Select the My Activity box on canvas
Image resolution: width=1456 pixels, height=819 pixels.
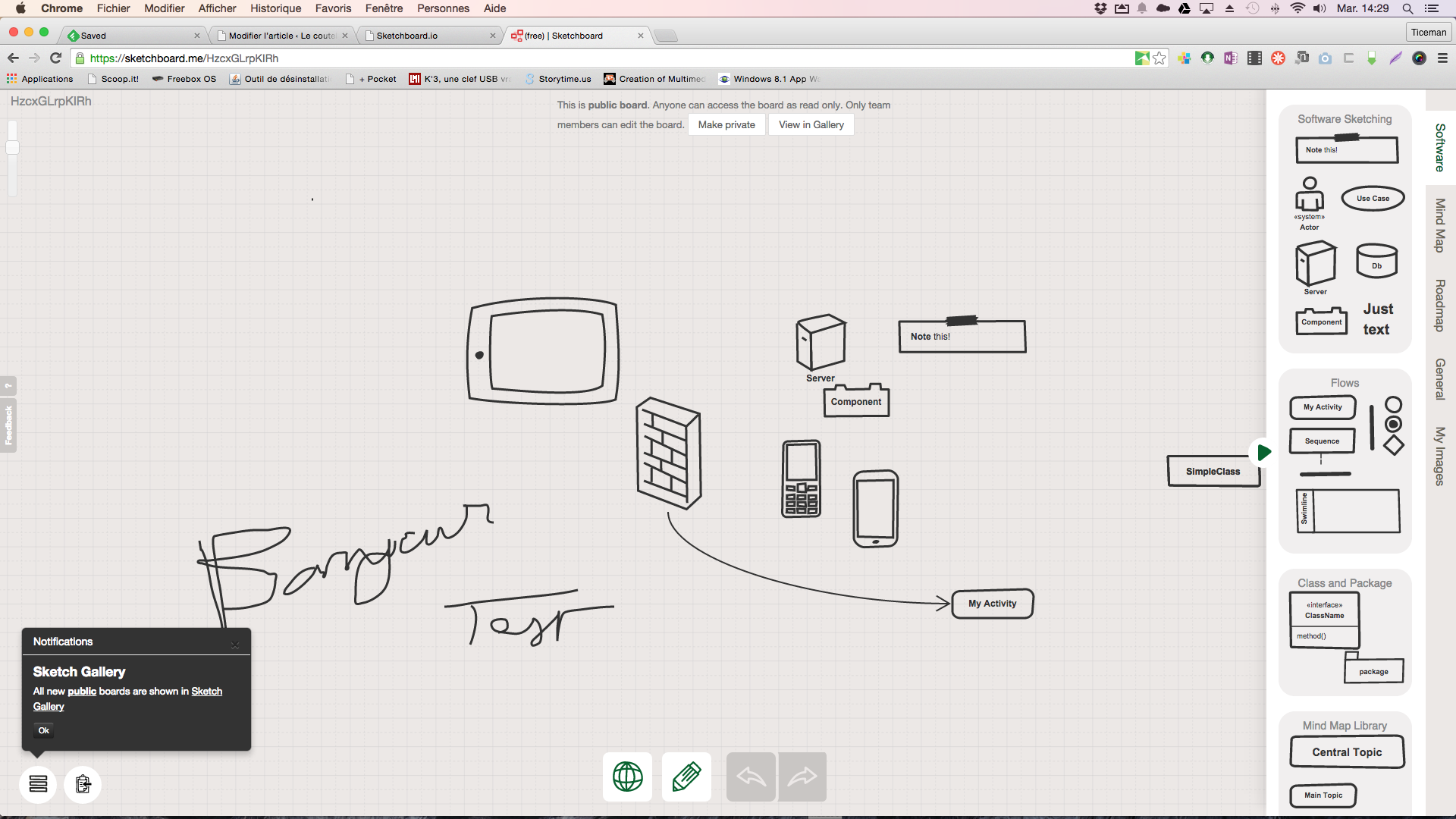(x=992, y=604)
